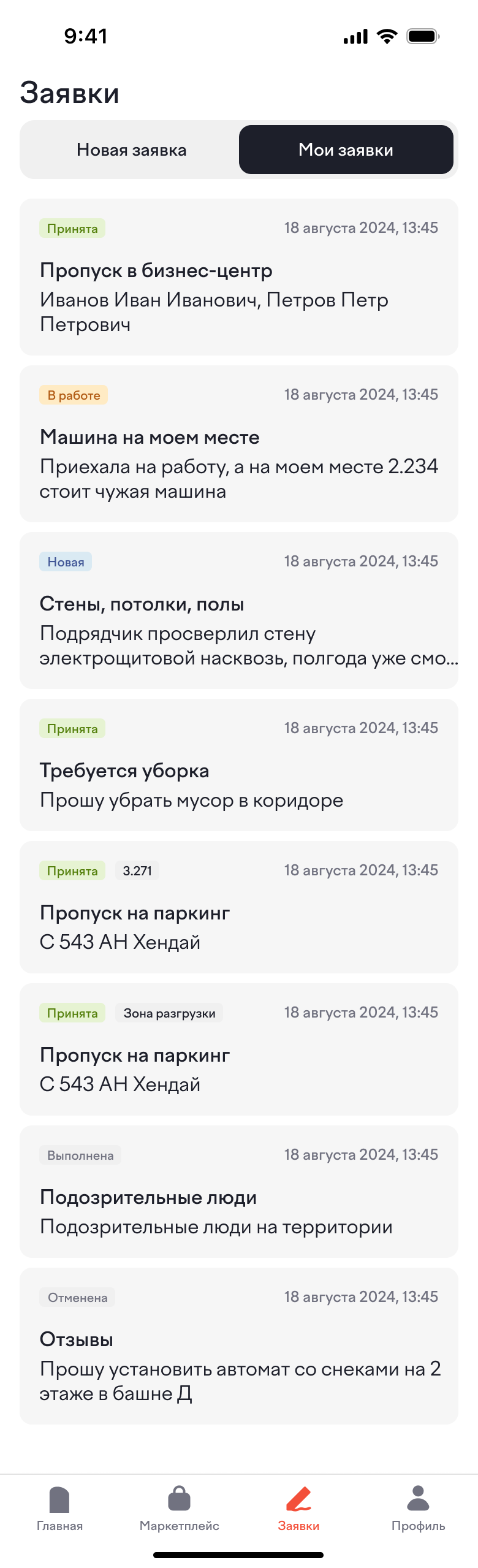Tap the 3.271 tag on Пропуск на паркинг
The height and width of the screenshot is (1568, 478).
coord(137,870)
